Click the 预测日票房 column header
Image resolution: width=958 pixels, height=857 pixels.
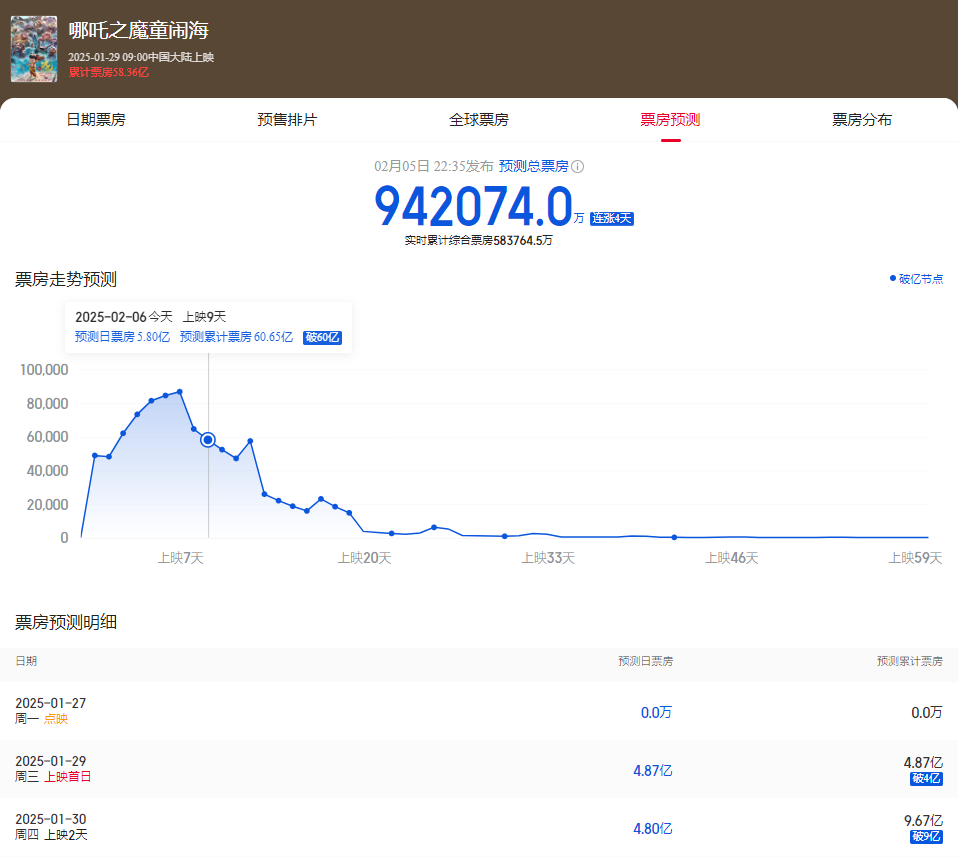point(645,662)
